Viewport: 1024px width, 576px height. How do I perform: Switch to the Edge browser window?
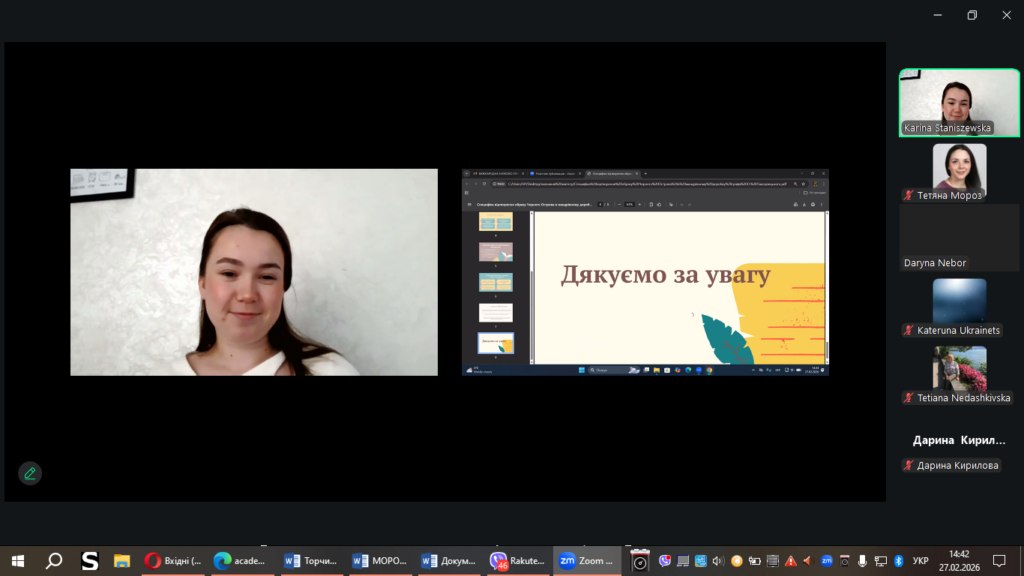pyautogui.click(x=241, y=561)
